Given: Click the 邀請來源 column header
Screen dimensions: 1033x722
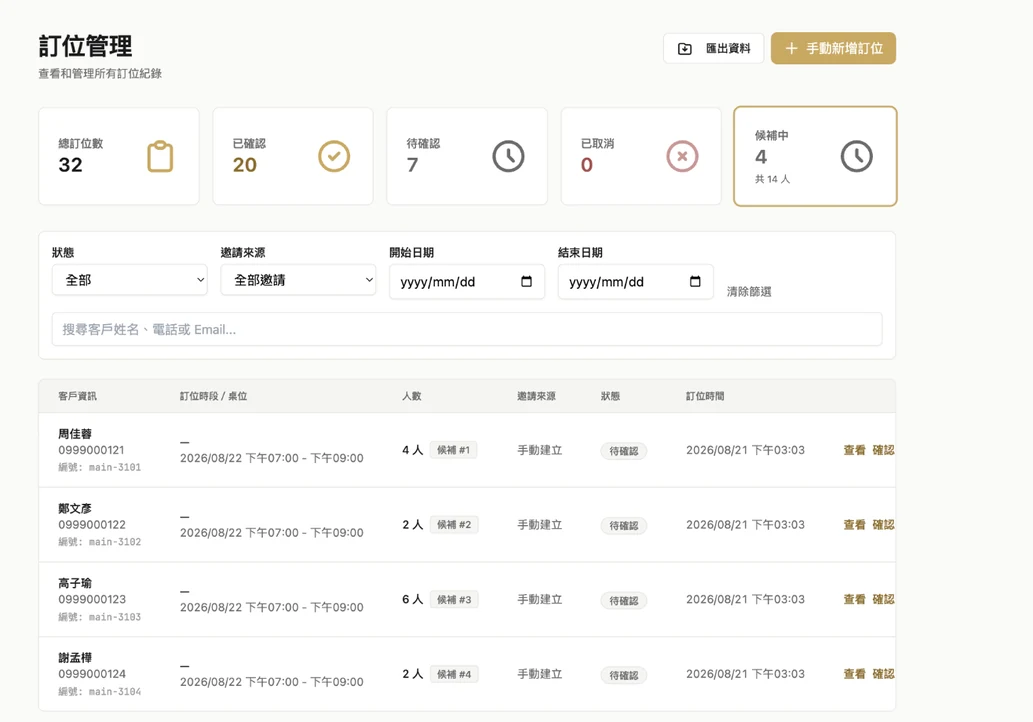Looking at the screenshot, I should tap(536, 396).
